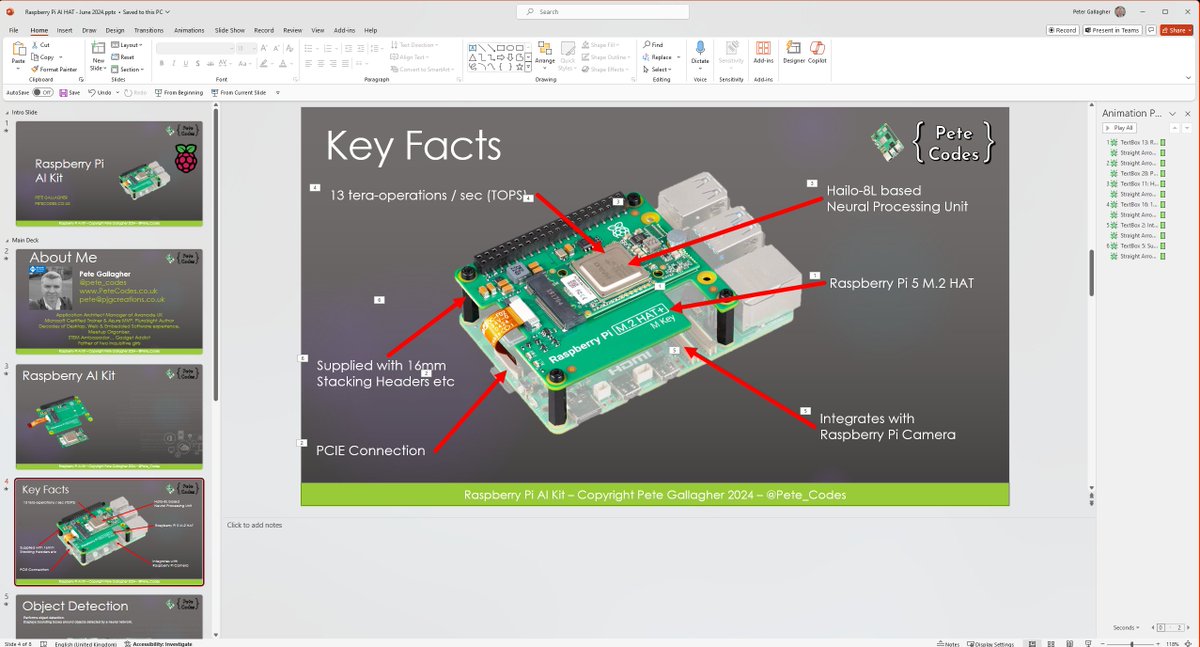Click the Save icon in quick access toolbar
The height and width of the screenshot is (647, 1200).
tap(68, 92)
